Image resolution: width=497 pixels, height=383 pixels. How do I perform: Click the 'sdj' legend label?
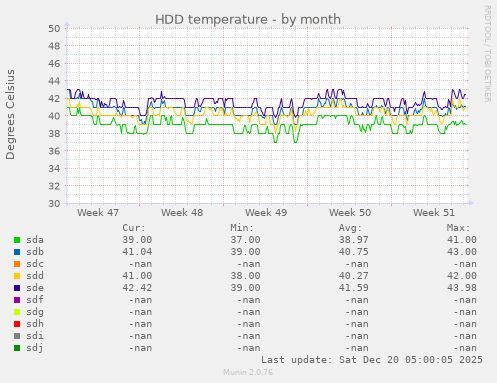coord(35,348)
